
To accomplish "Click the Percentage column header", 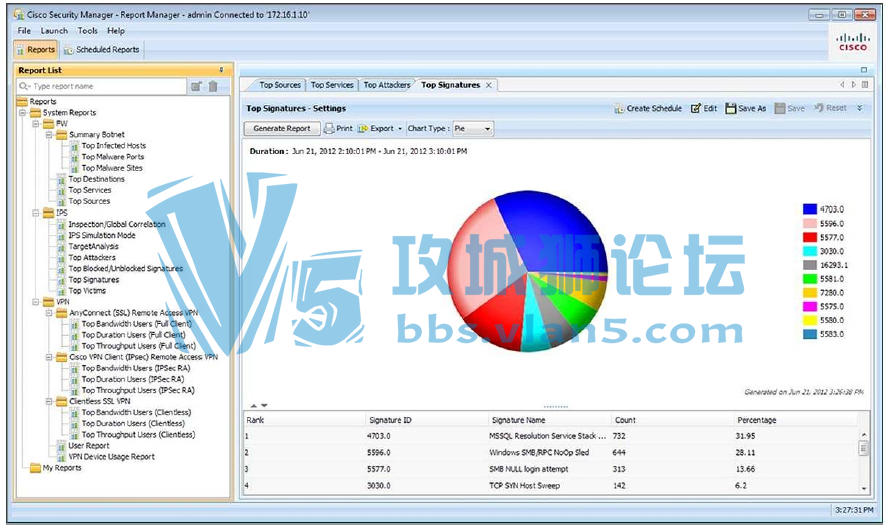I will pos(796,420).
